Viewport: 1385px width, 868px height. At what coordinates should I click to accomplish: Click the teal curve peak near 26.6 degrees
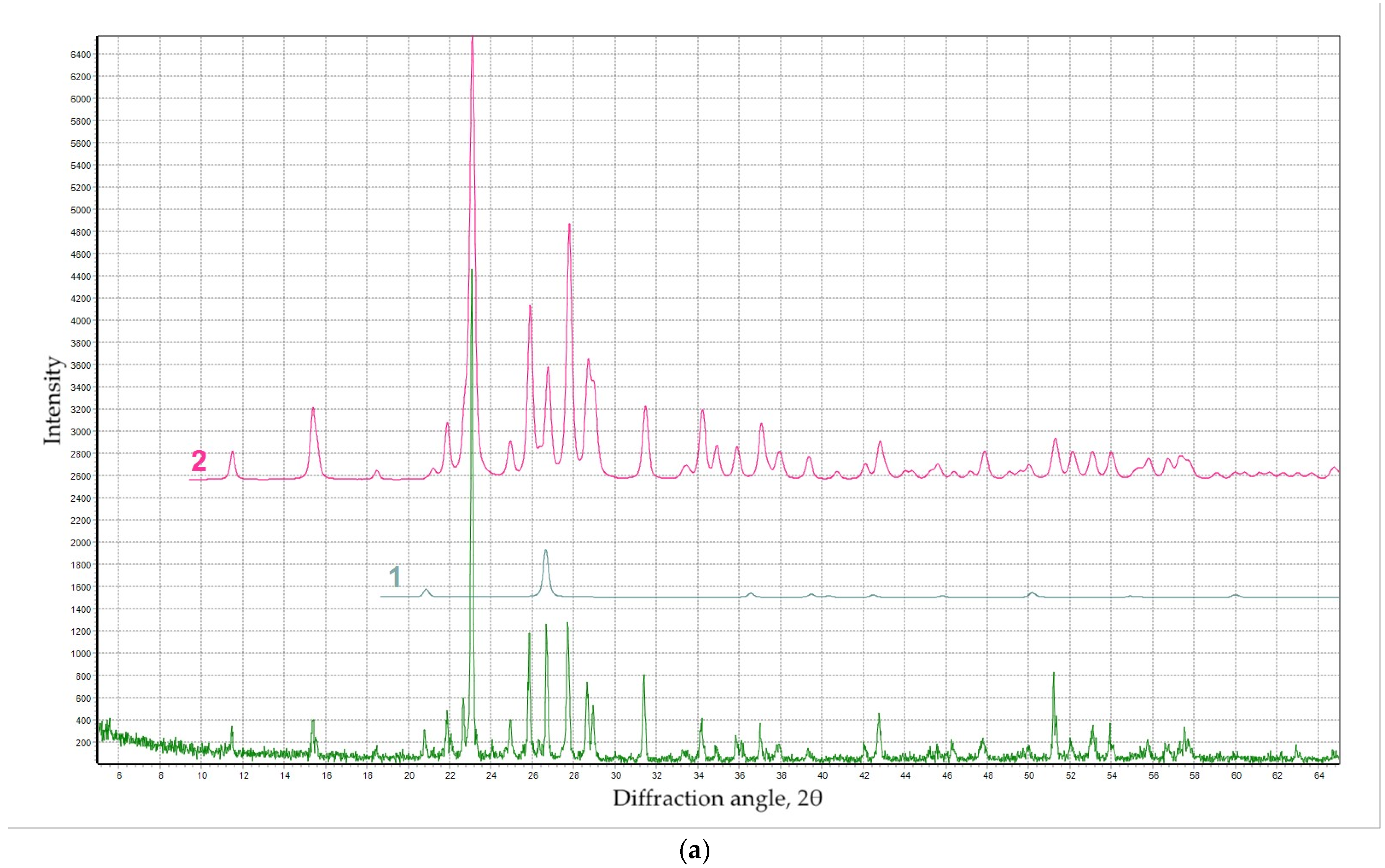pos(545,552)
